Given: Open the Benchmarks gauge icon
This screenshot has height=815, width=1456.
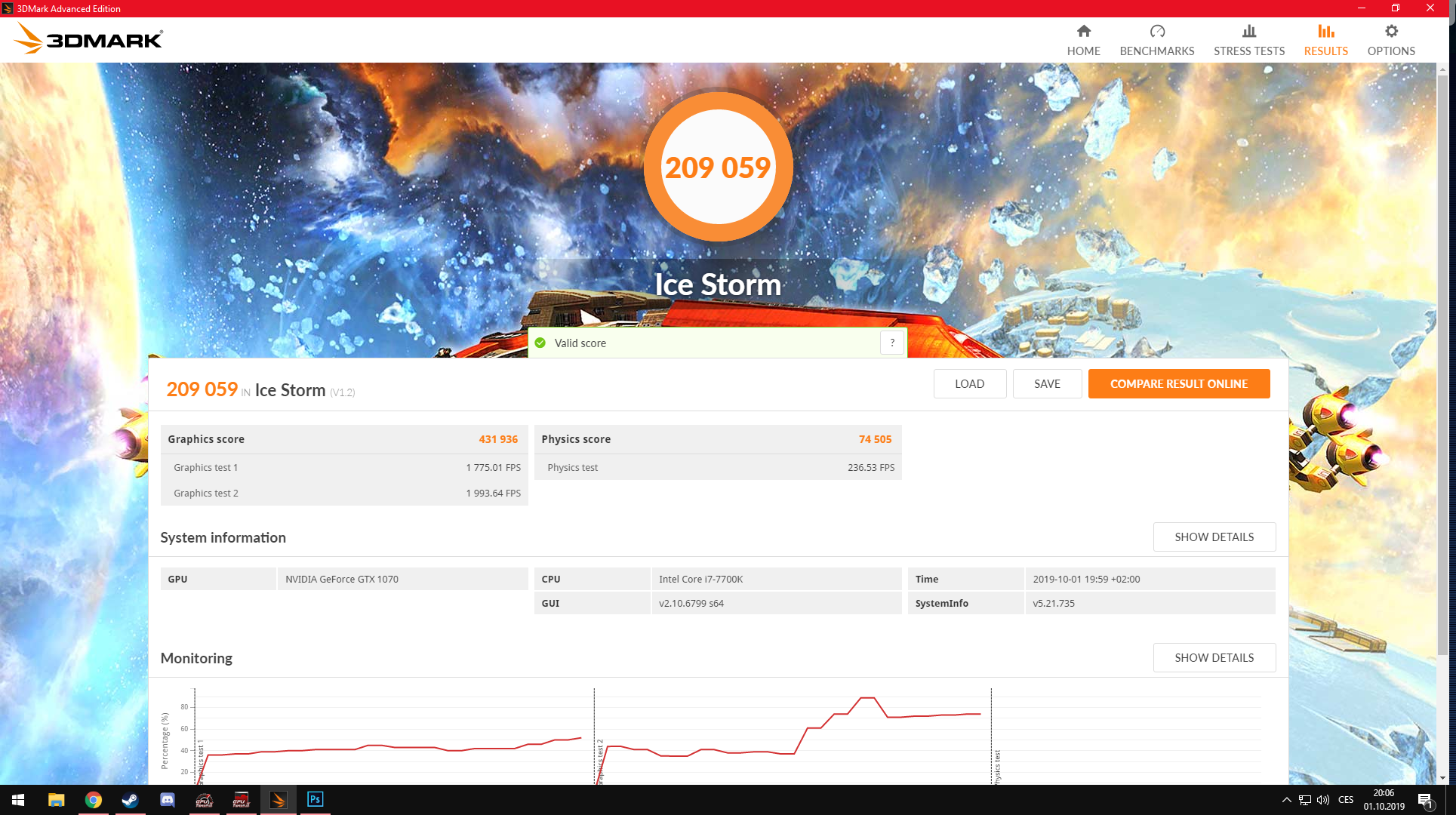Looking at the screenshot, I should coord(1157,31).
